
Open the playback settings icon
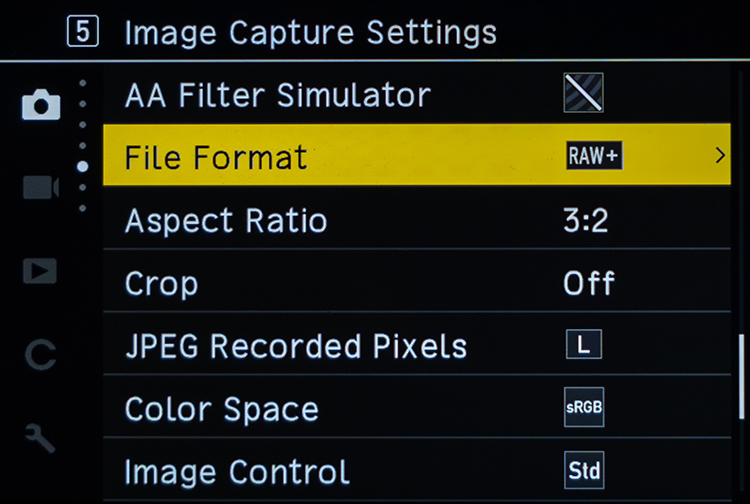(41, 271)
